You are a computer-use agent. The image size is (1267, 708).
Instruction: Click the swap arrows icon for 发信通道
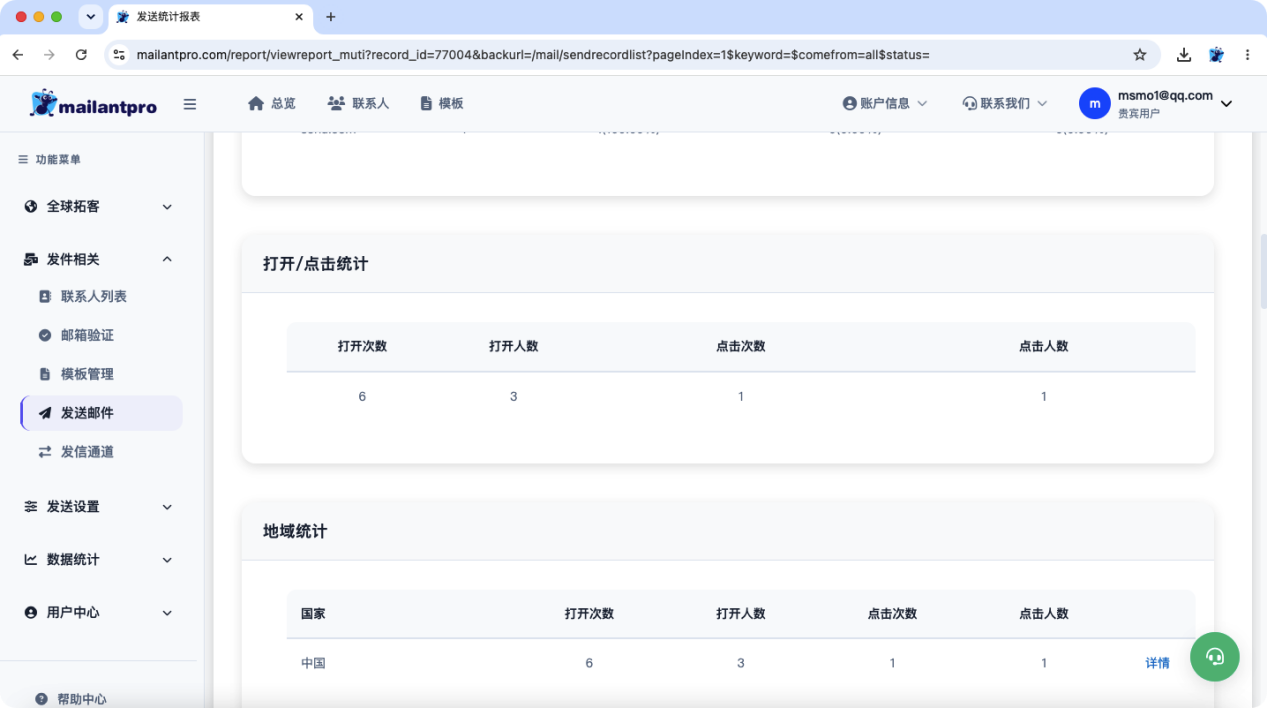45,452
